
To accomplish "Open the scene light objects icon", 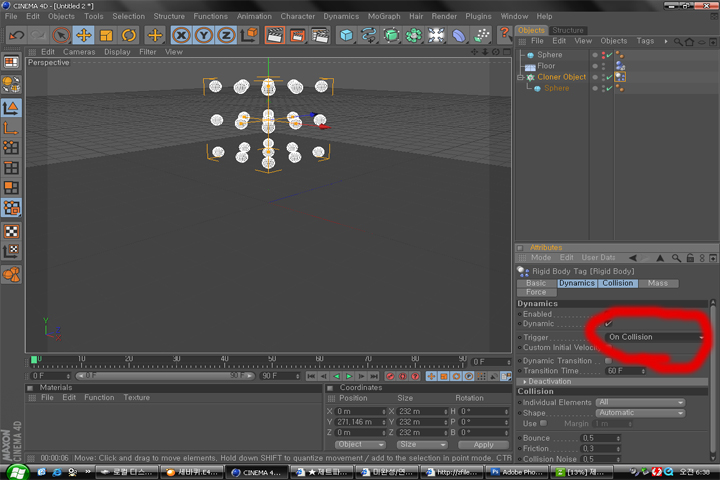I will (x=436, y=35).
